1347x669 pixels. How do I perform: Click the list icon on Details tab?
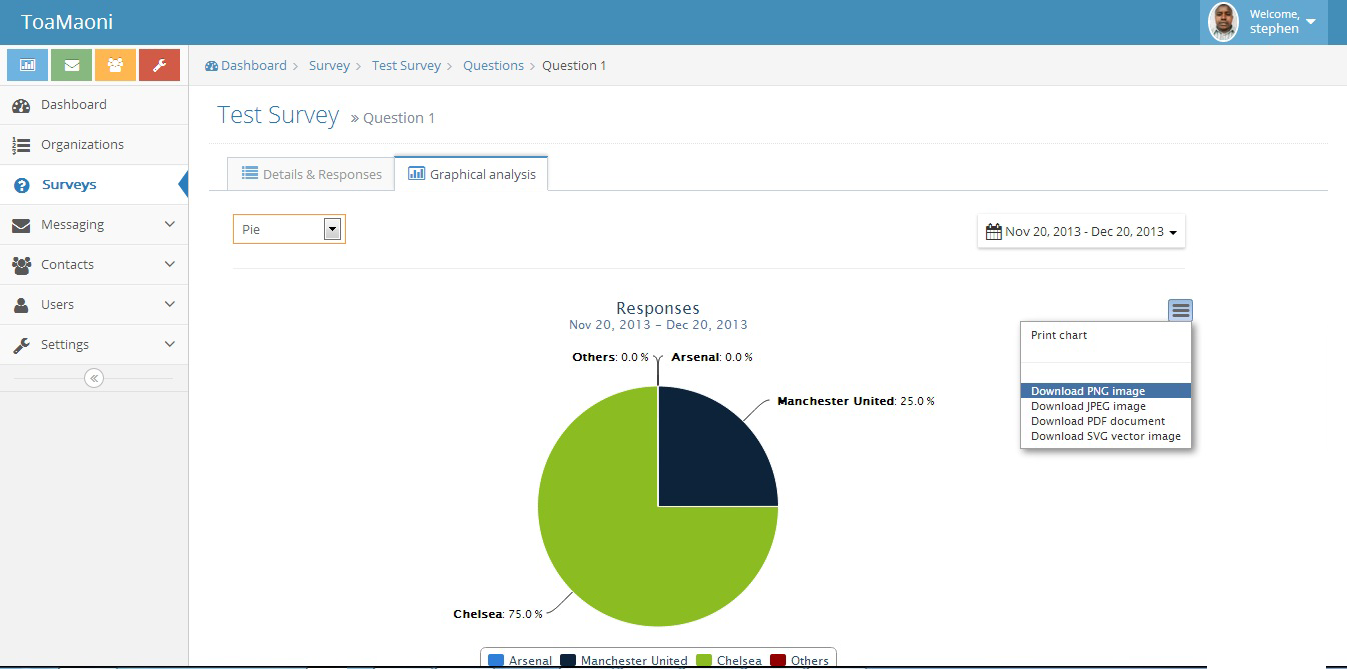coord(250,173)
